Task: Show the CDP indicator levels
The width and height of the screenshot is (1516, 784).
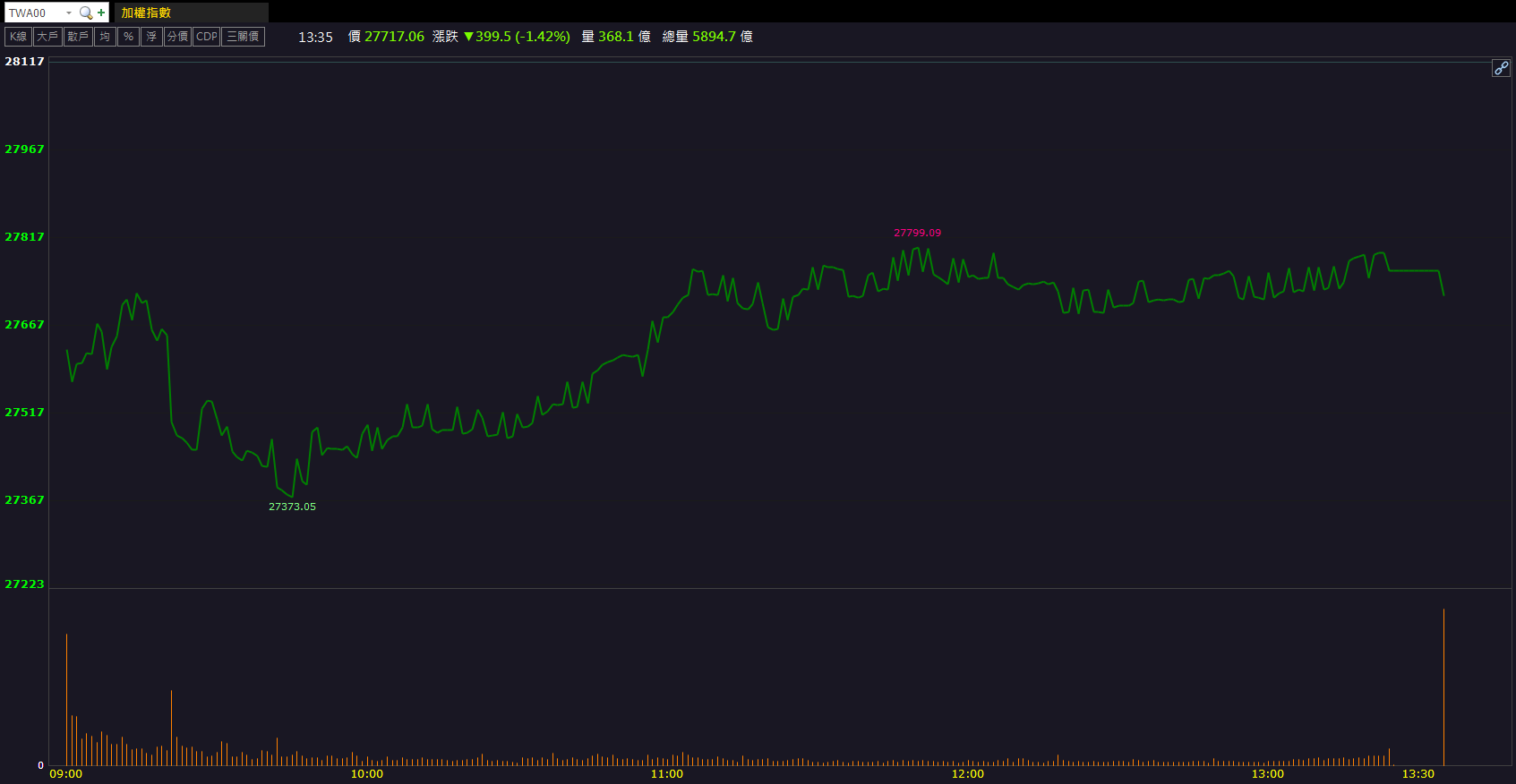Action: [206, 37]
